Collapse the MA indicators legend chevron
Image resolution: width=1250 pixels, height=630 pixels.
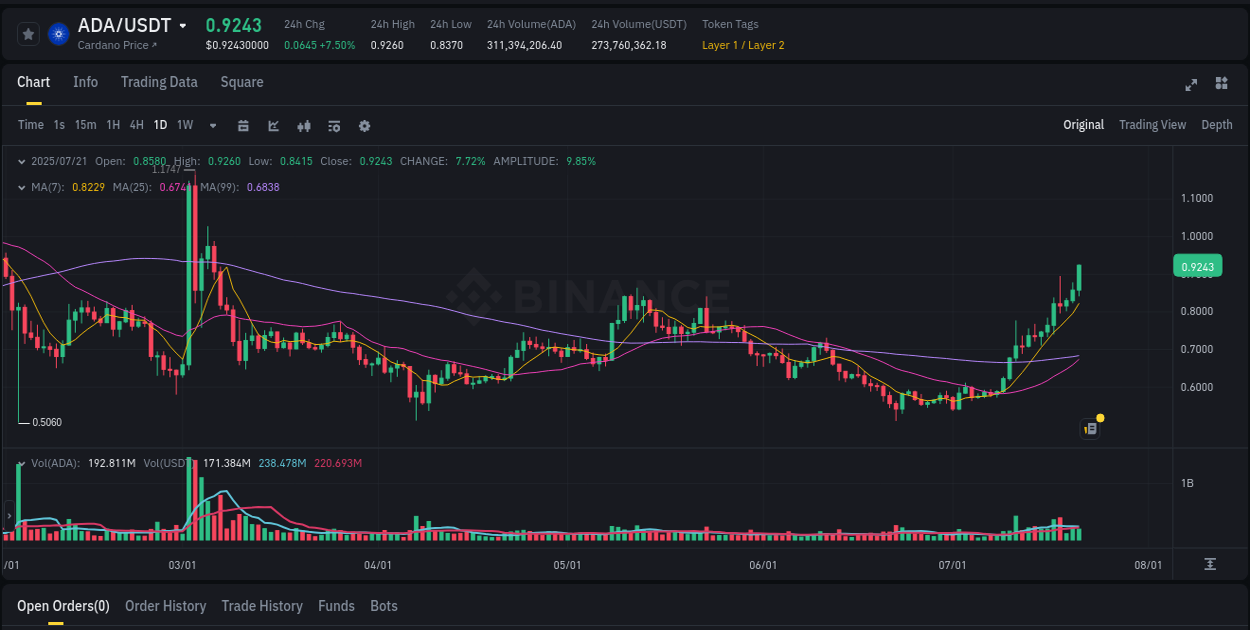[22, 186]
